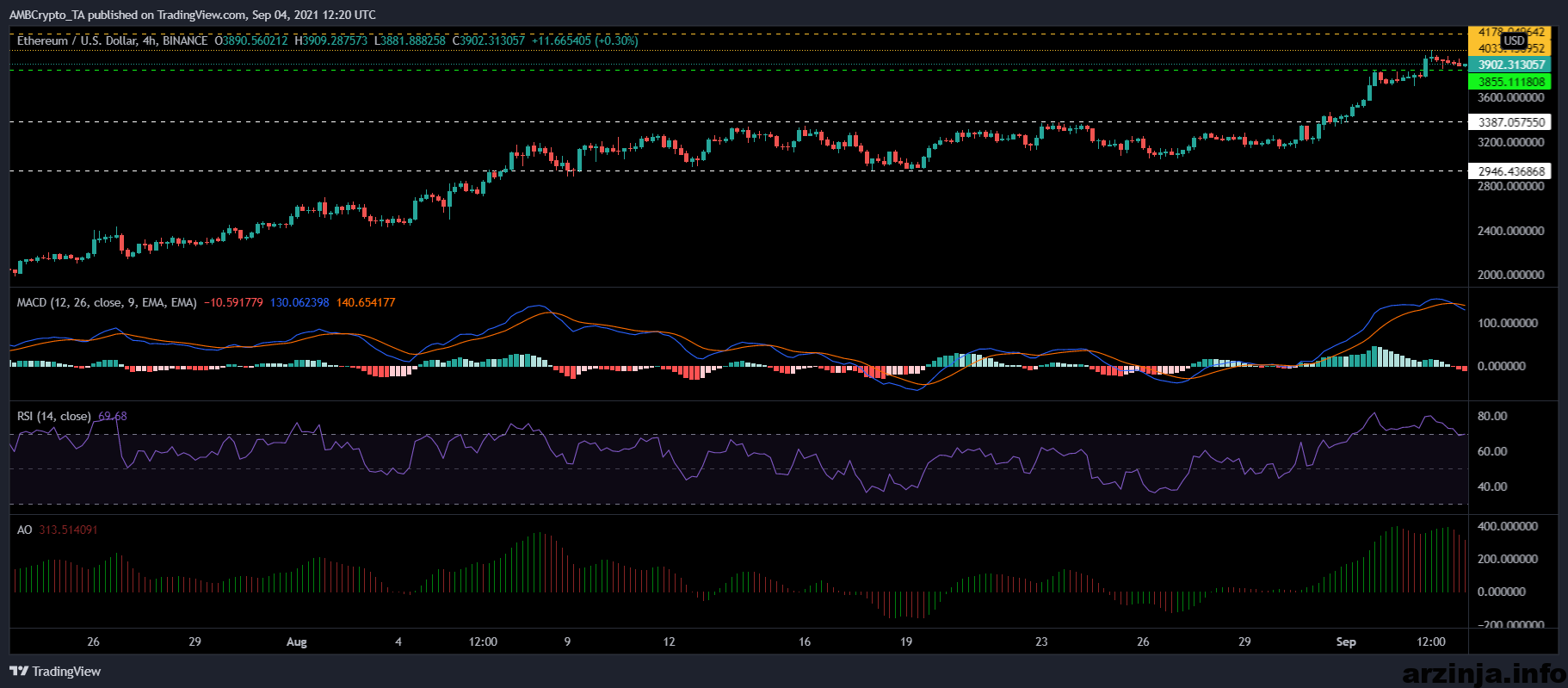
Task: Open the RSI (14, close) indicator label
Action: pos(53,416)
